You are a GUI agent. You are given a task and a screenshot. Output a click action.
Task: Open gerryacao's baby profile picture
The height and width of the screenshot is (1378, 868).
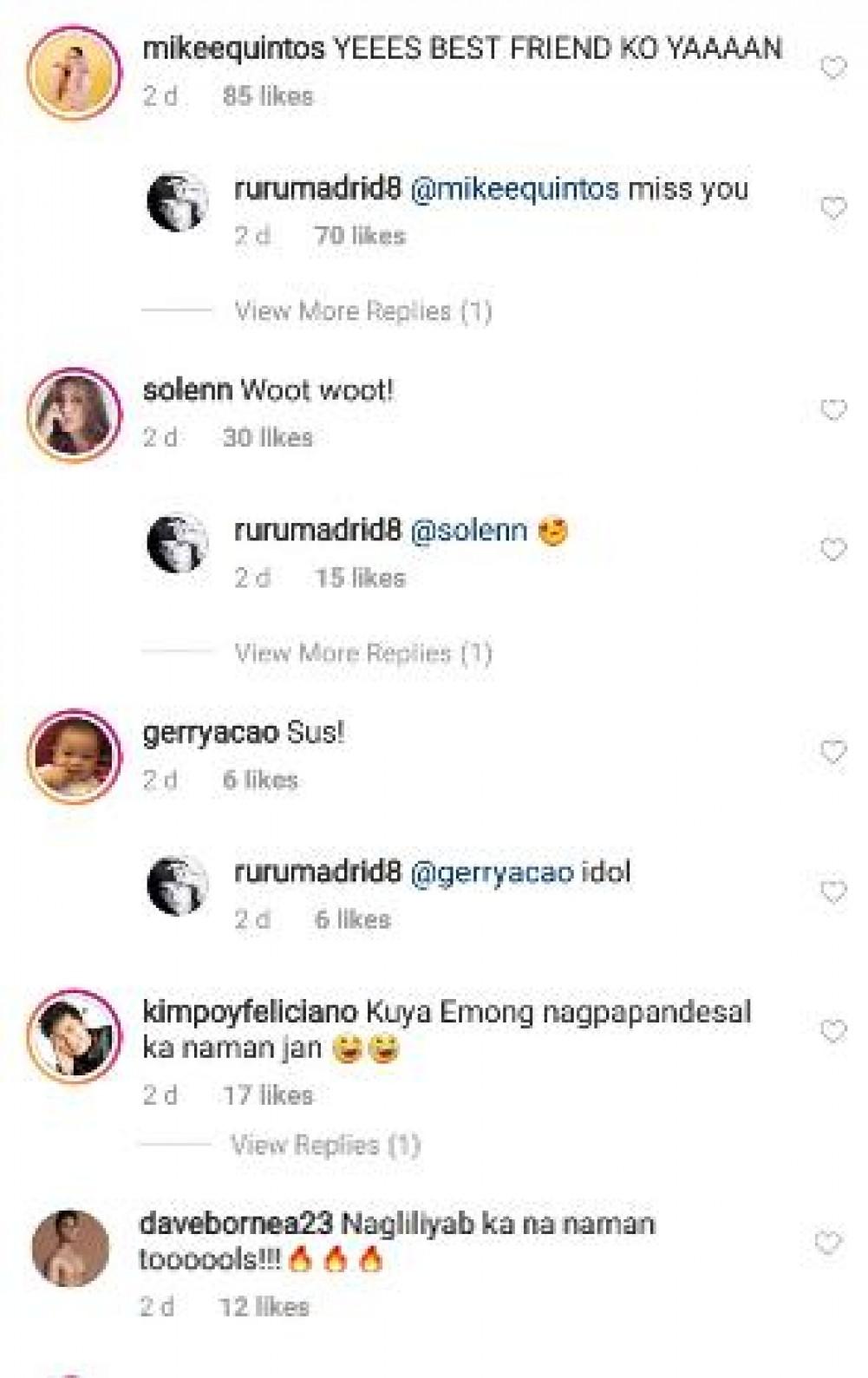[74, 756]
